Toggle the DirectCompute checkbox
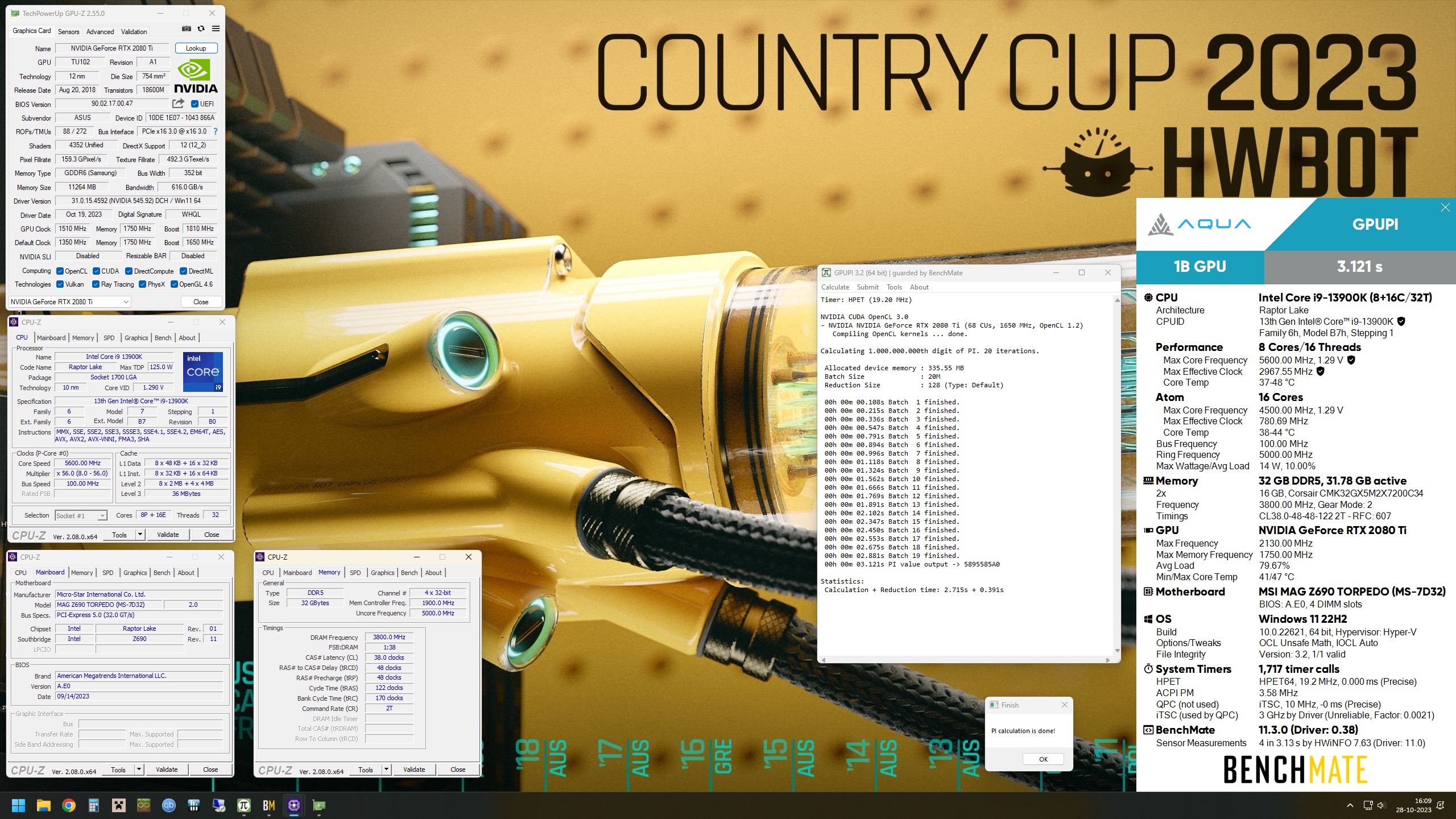 click(129, 271)
